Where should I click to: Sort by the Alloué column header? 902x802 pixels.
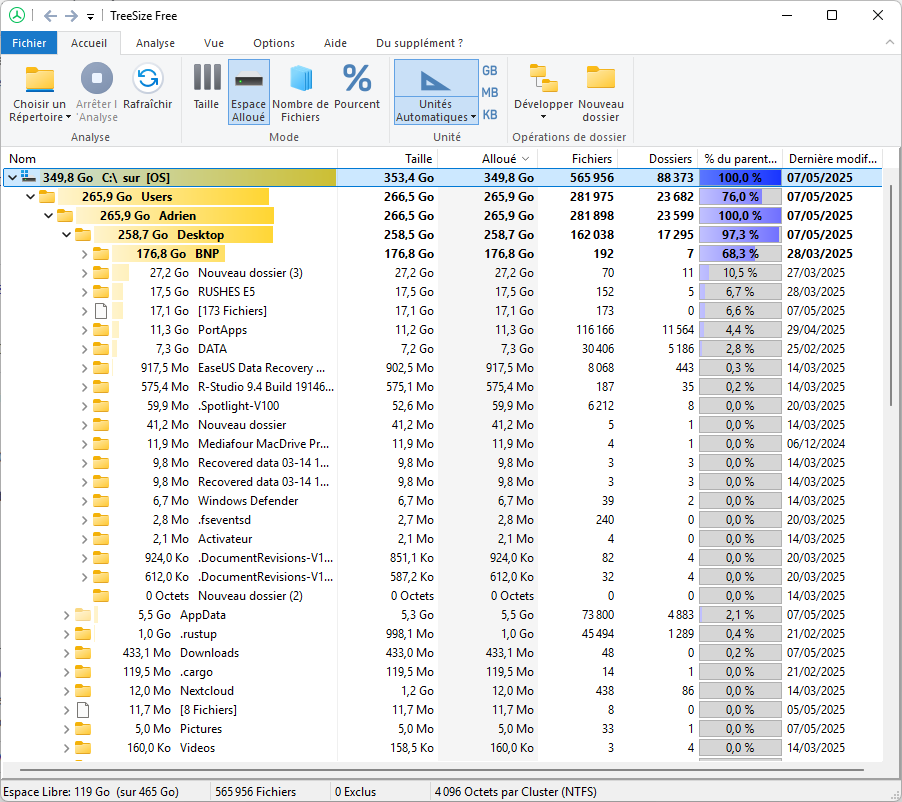click(x=488, y=159)
